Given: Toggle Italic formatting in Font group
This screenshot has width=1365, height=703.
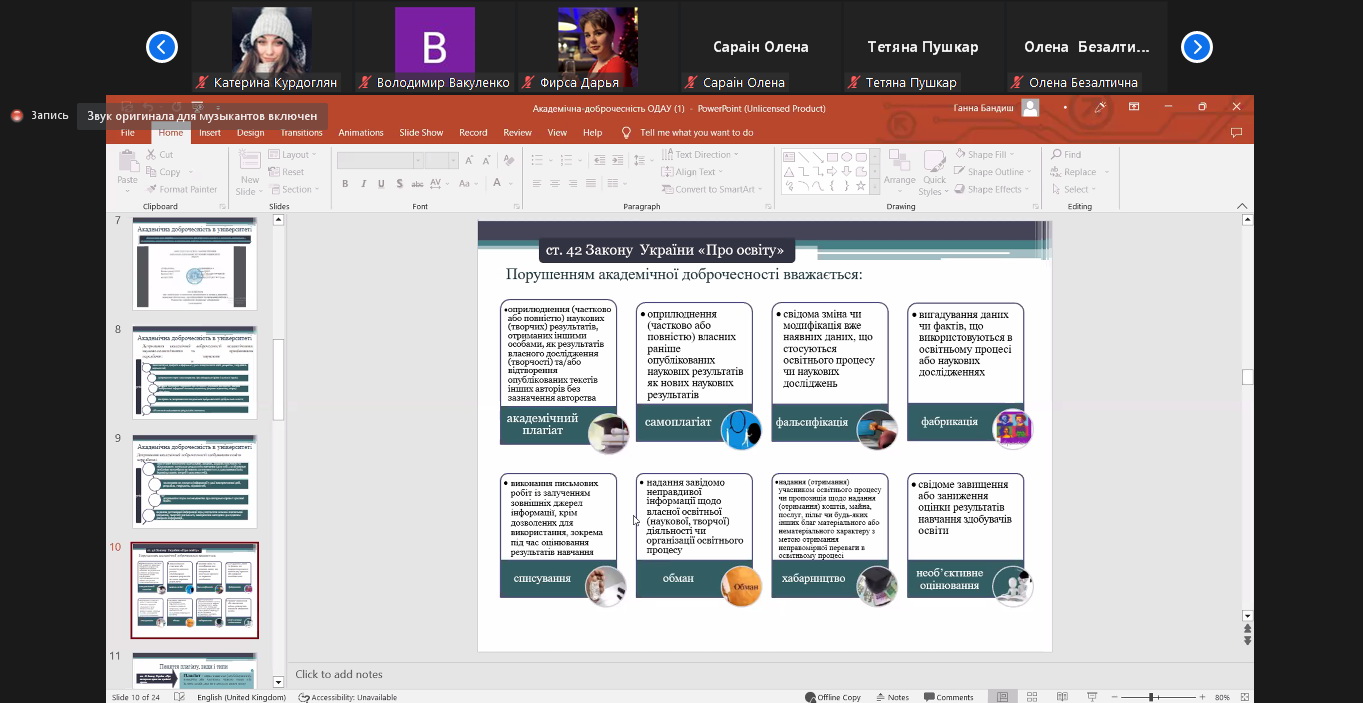Looking at the screenshot, I should coord(363,184).
